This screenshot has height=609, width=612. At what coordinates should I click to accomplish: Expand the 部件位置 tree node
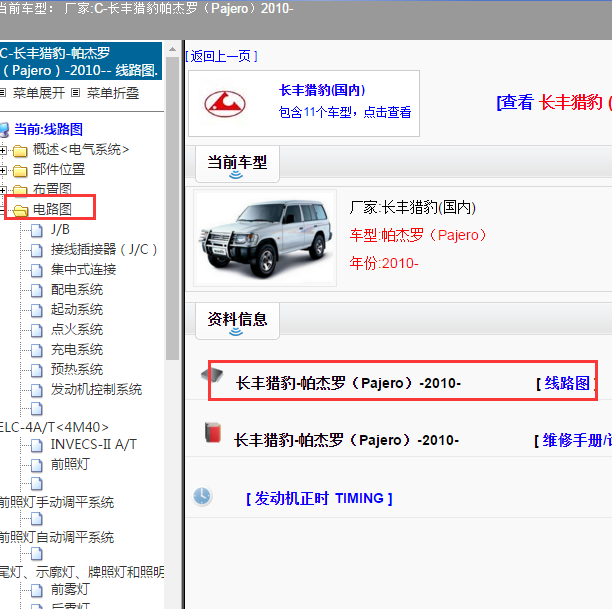pos(2,170)
